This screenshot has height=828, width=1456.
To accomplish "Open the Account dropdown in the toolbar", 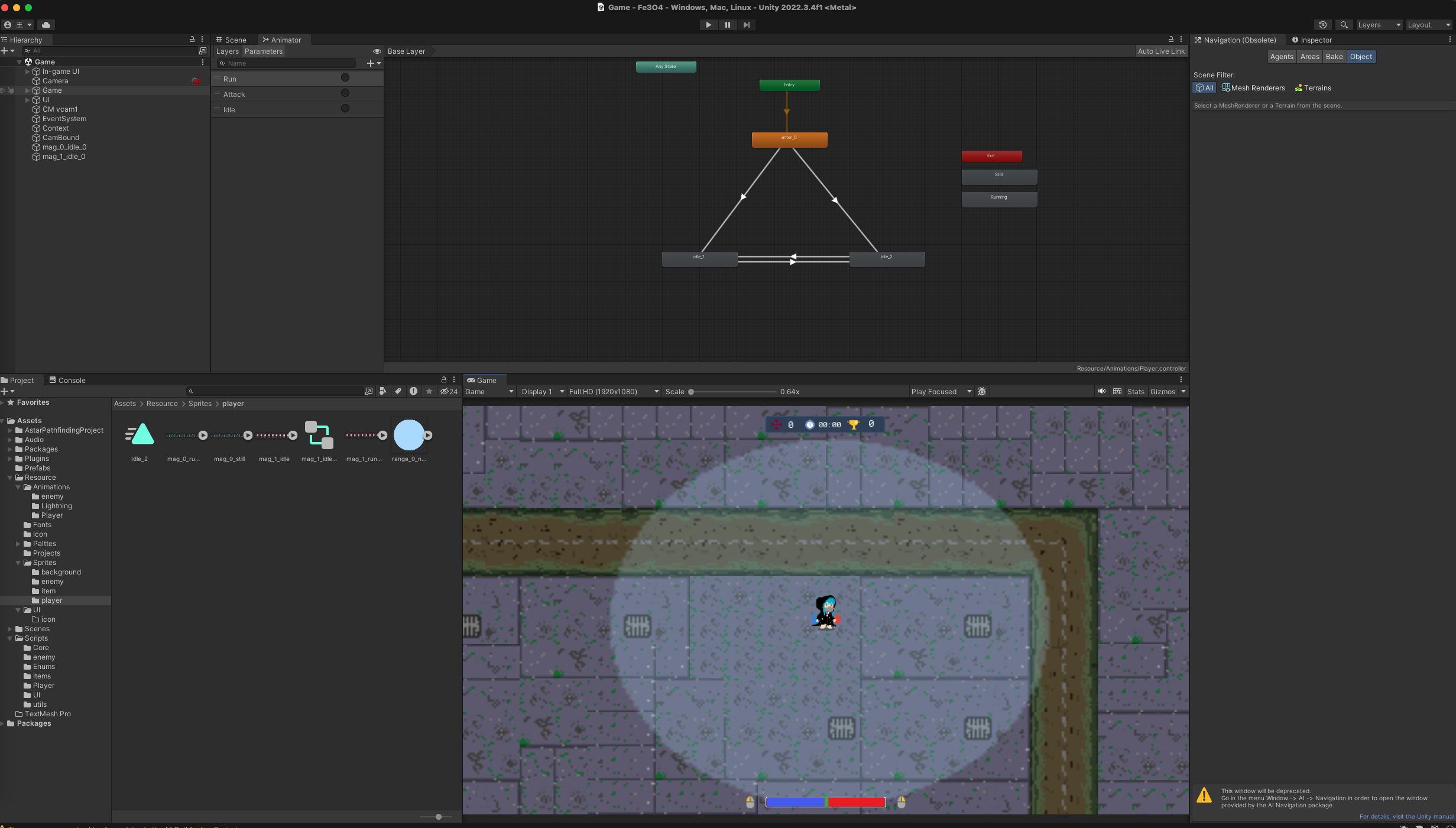I will point(18,25).
